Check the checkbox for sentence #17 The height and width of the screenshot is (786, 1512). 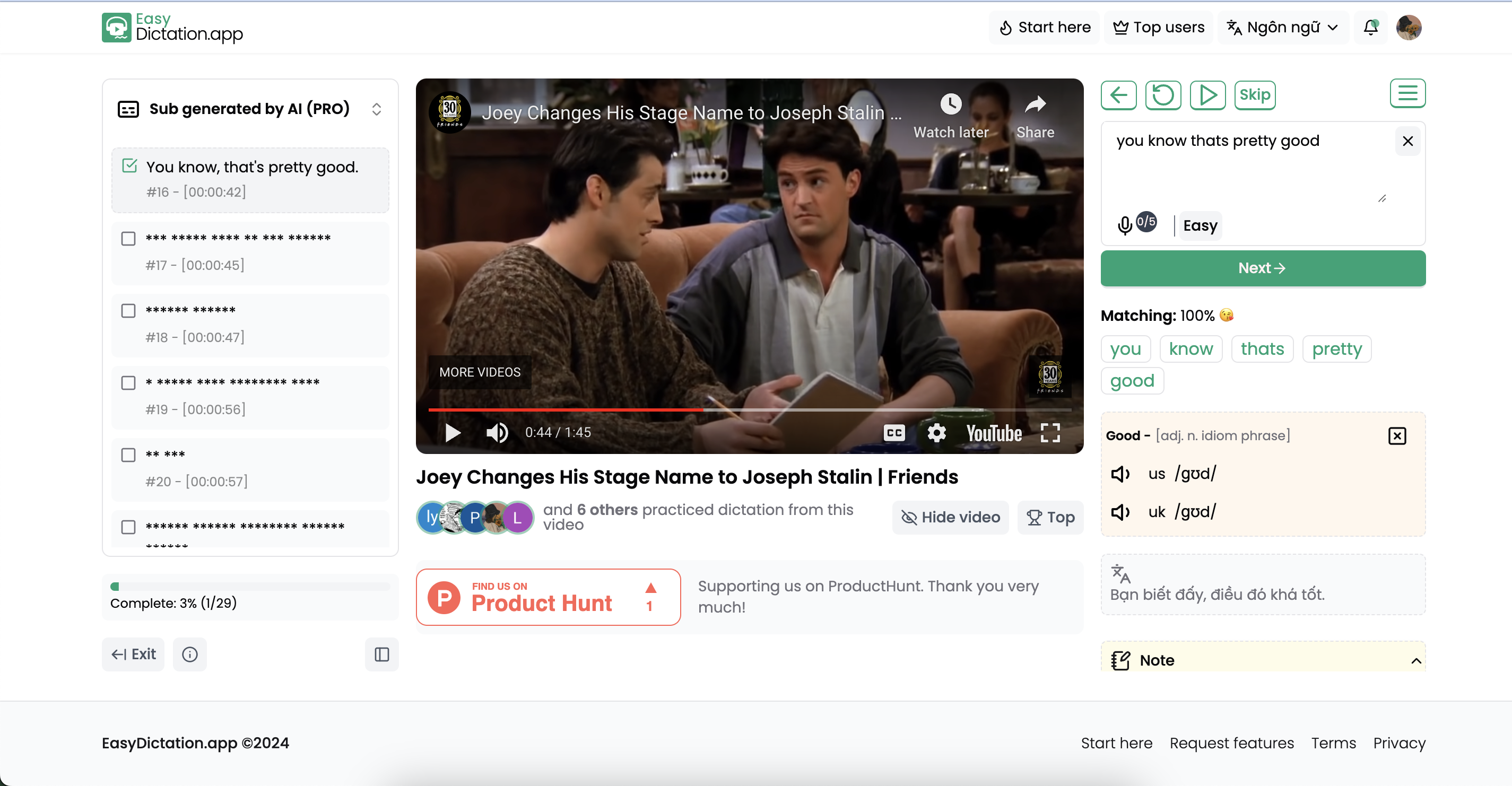[128, 239]
